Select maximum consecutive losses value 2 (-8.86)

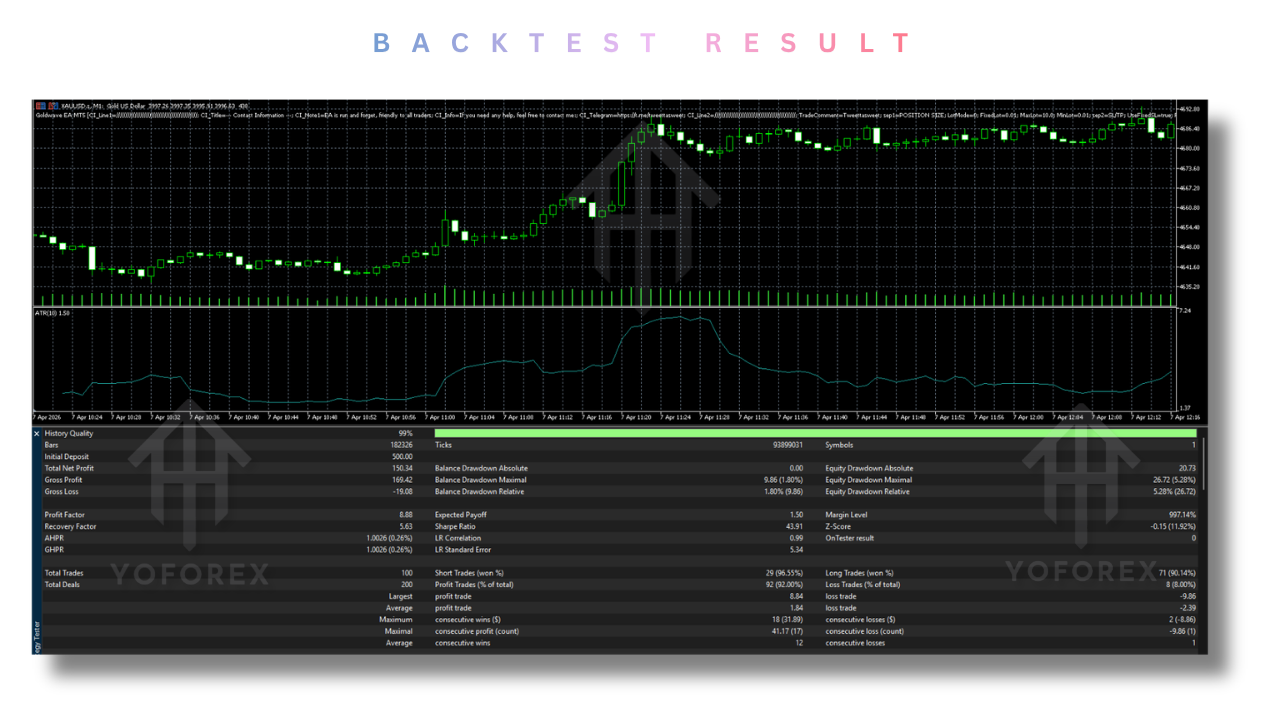(x=1180, y=620)
